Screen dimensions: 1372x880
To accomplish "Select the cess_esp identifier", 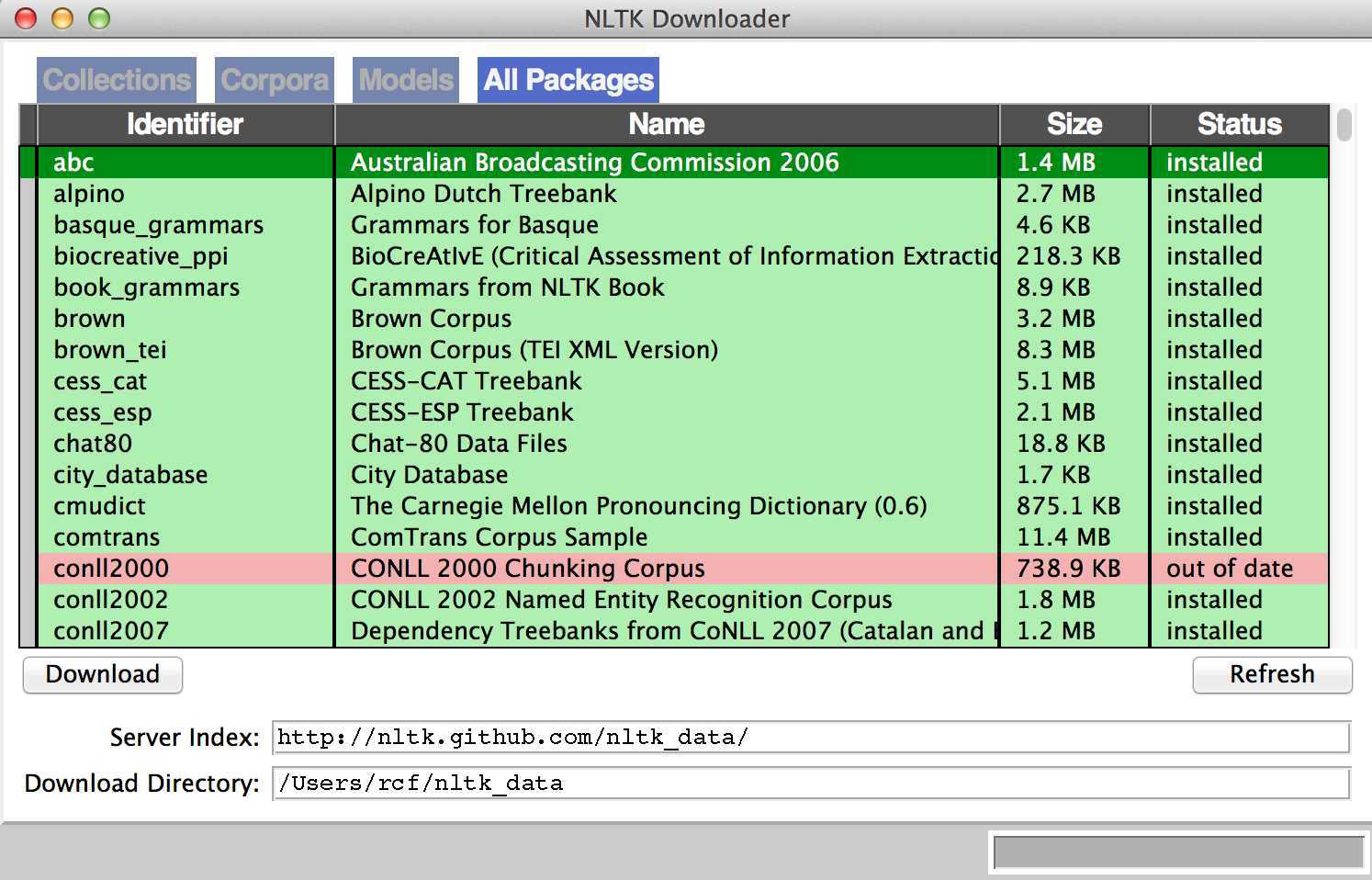I will coord(103,412).
